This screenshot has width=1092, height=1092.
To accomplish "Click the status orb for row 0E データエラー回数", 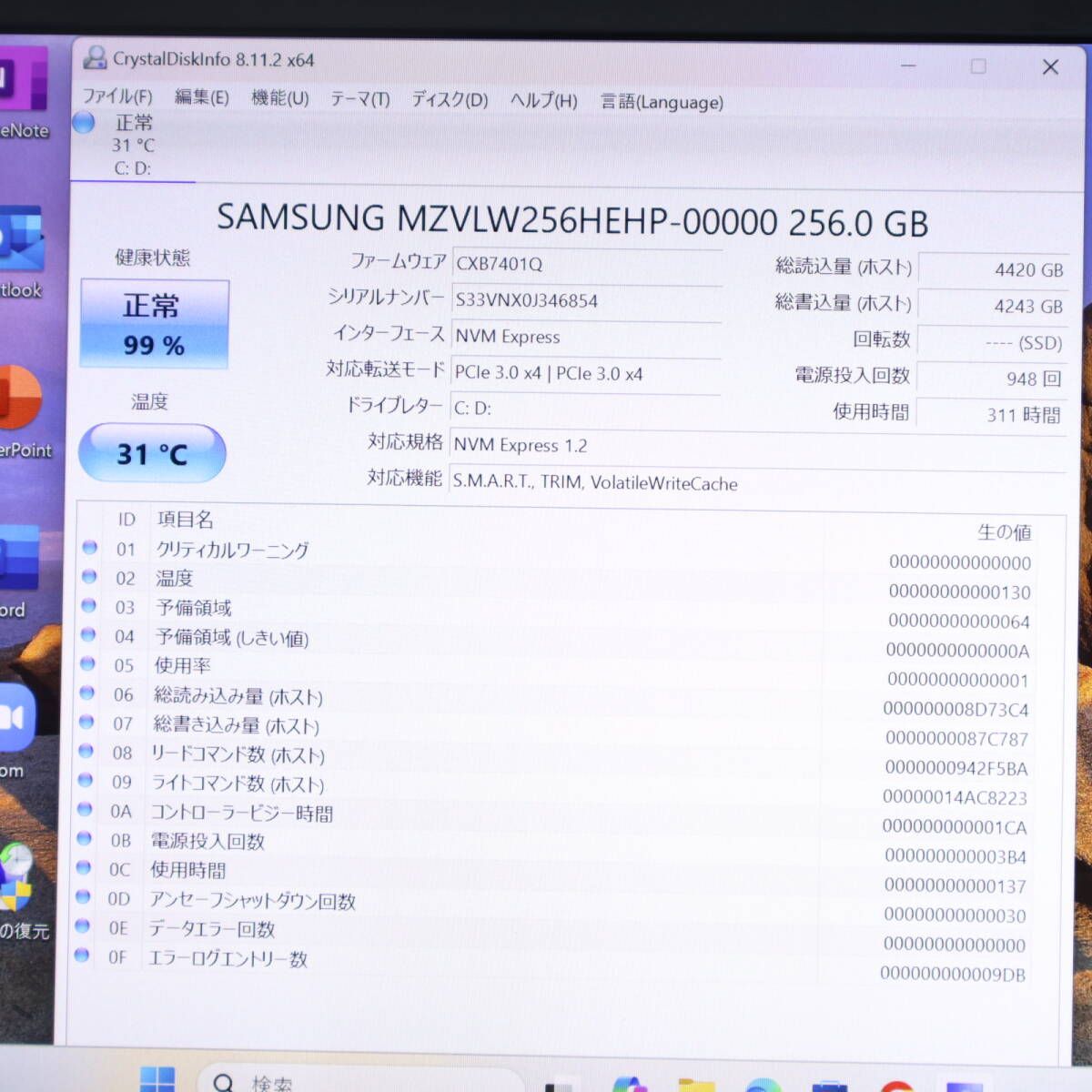I will [x=84, y=926].
